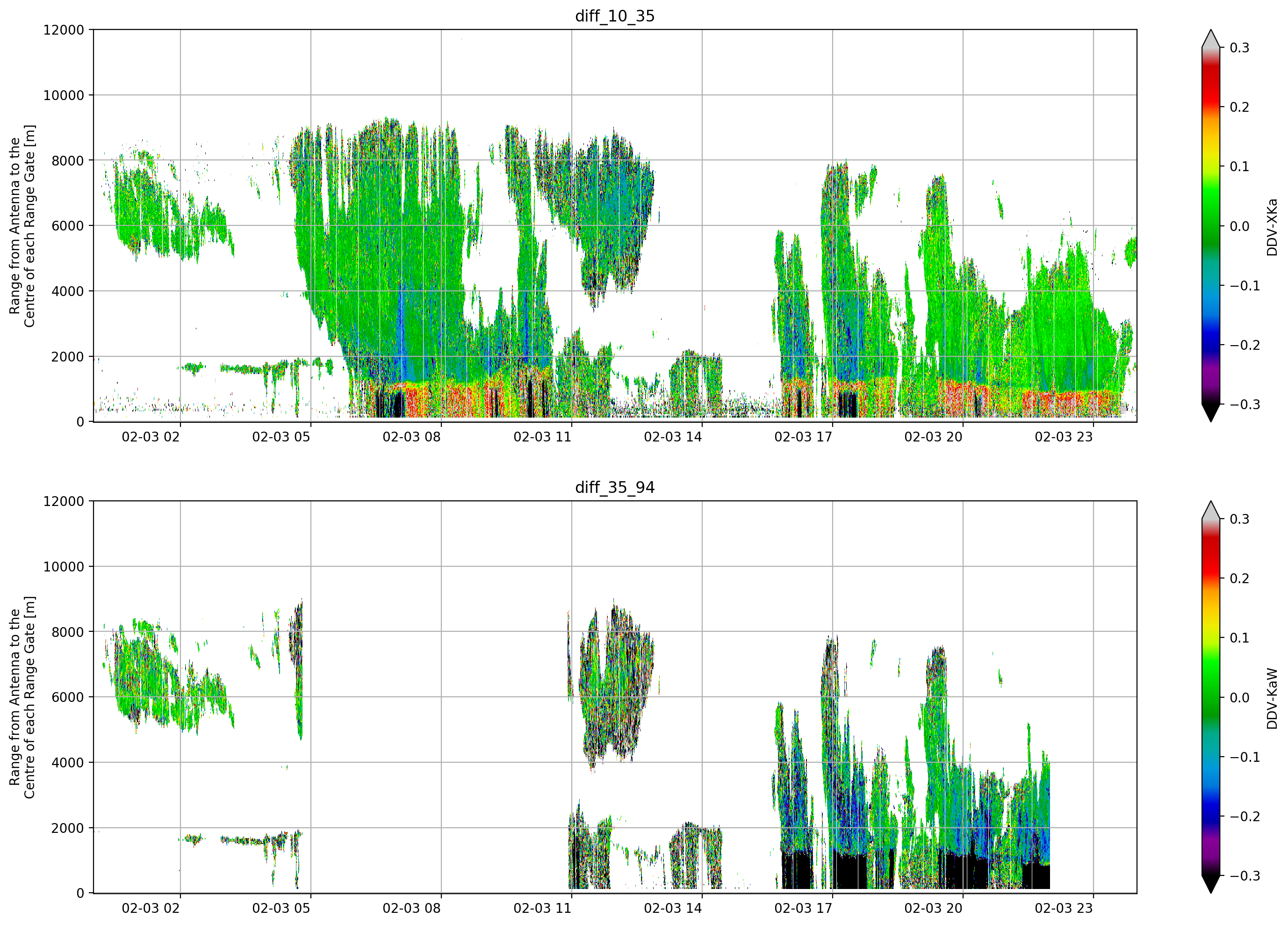The width and height of the screenshot is (1288, 925).
Task: Click the diff_10_35 plot title
Action: (614, 16)
